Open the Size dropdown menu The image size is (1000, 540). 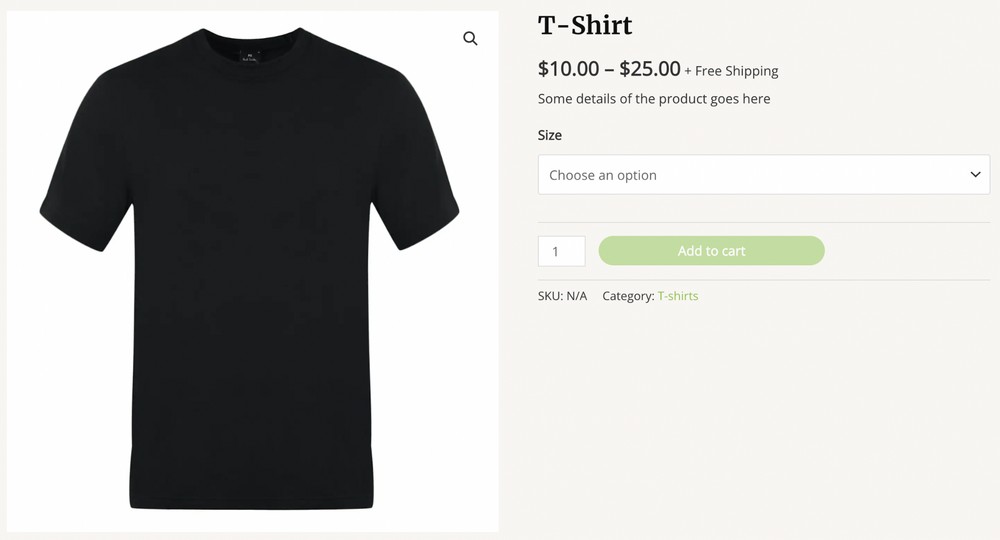pos(763,175)
